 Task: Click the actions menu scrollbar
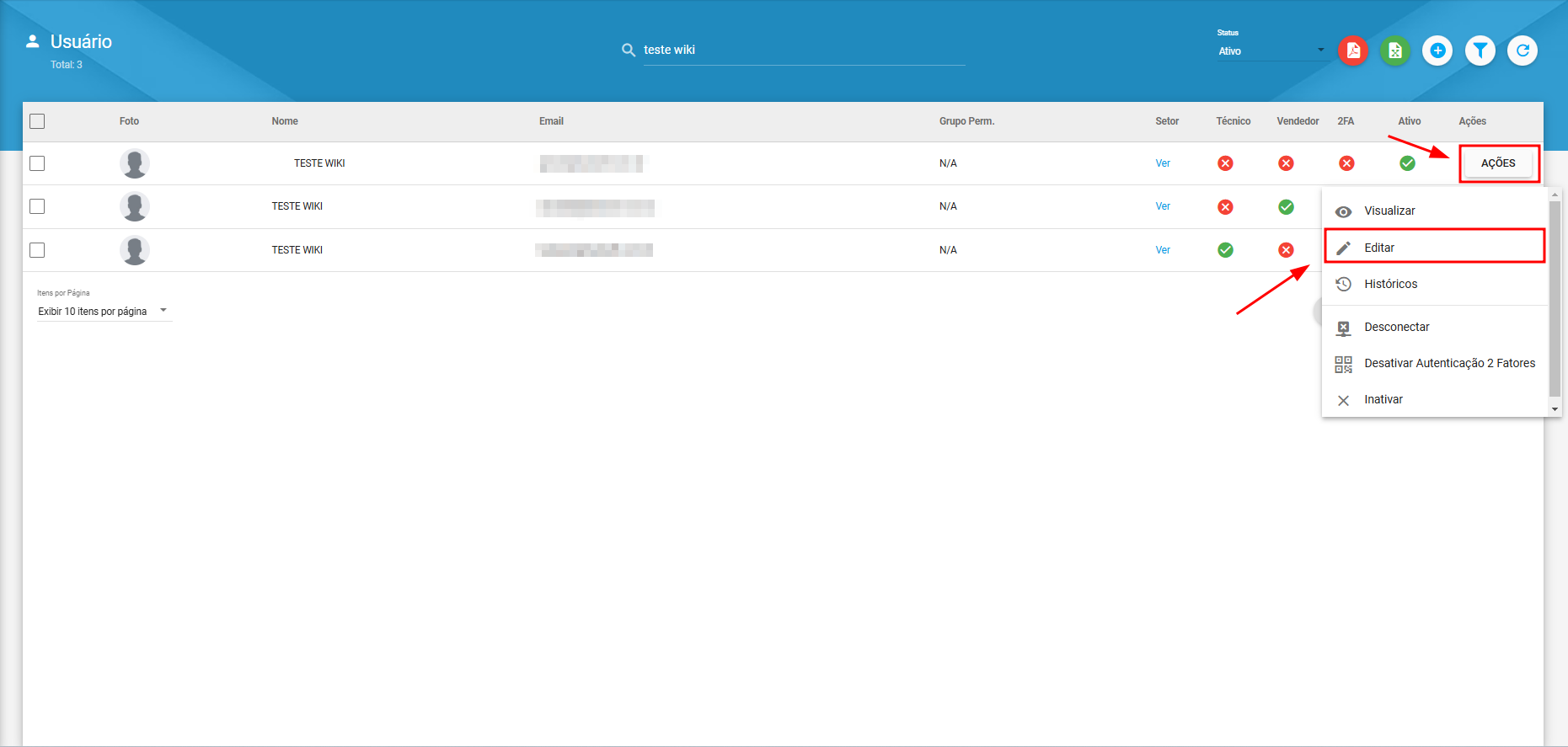[x=1555, y=298]
